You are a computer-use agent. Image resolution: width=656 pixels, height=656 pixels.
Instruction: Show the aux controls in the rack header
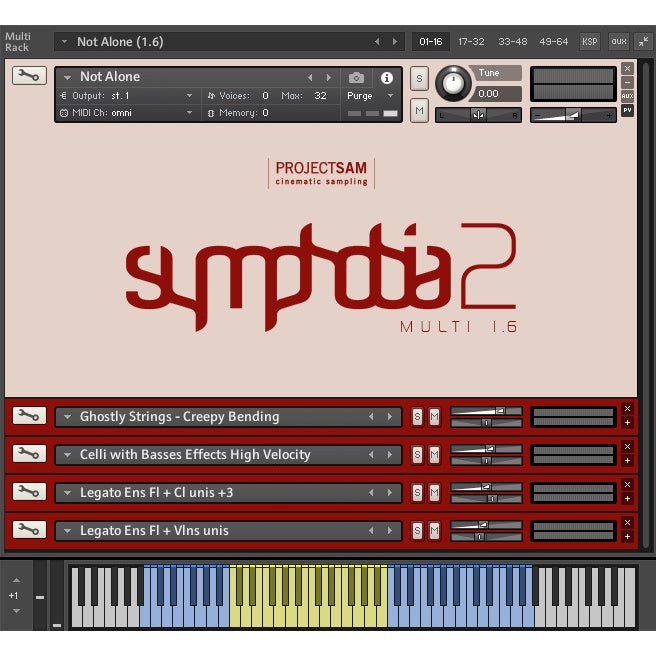[x=619, y=41]
